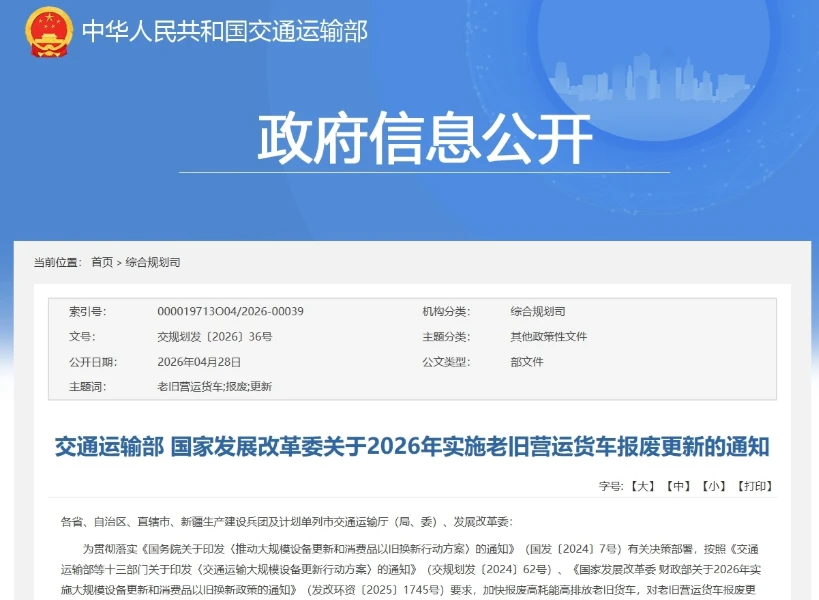
Task: Click 部文件 document type value
Action: coord(527,362)
